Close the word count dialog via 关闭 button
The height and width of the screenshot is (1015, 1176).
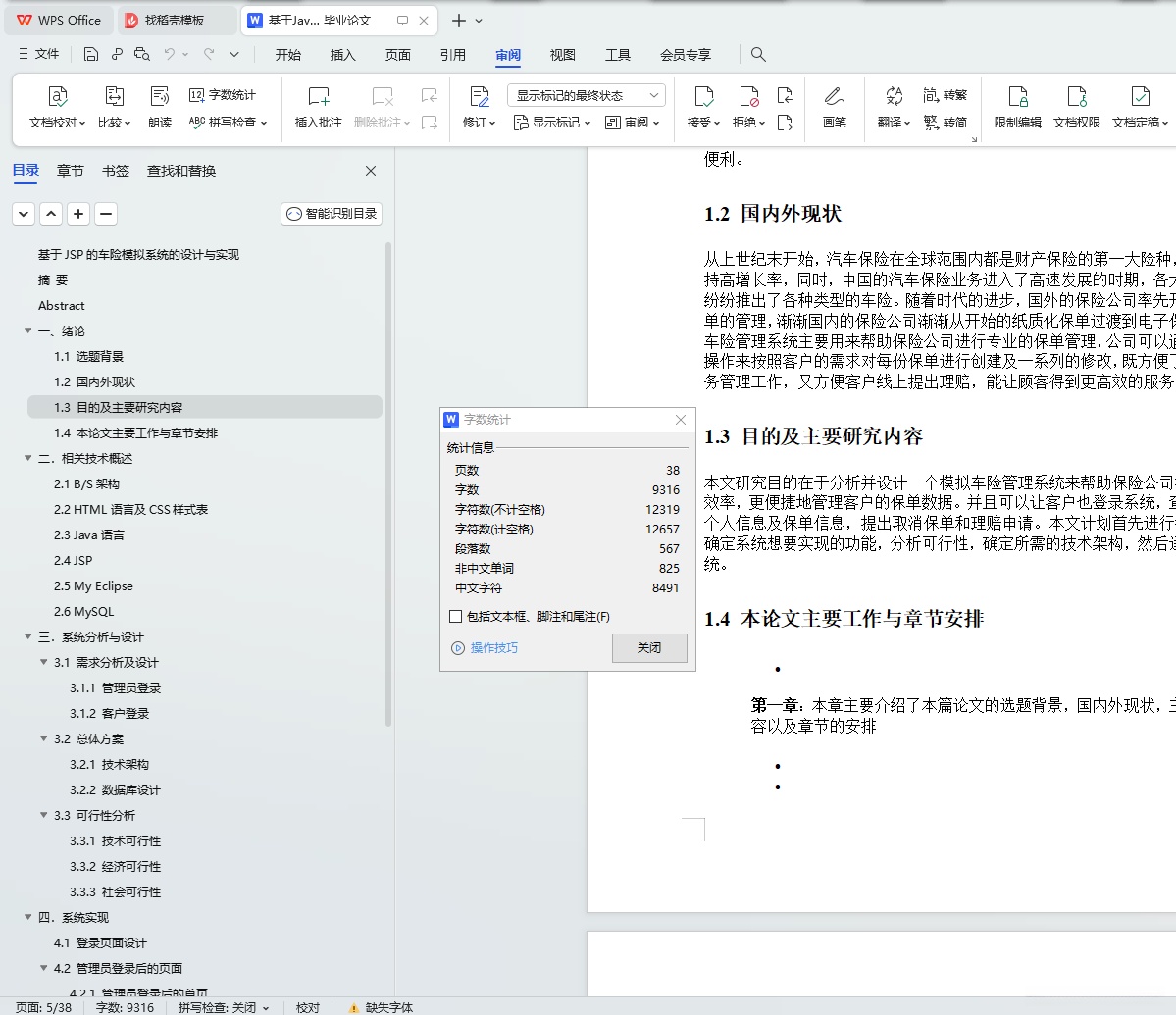click(649, 647)
